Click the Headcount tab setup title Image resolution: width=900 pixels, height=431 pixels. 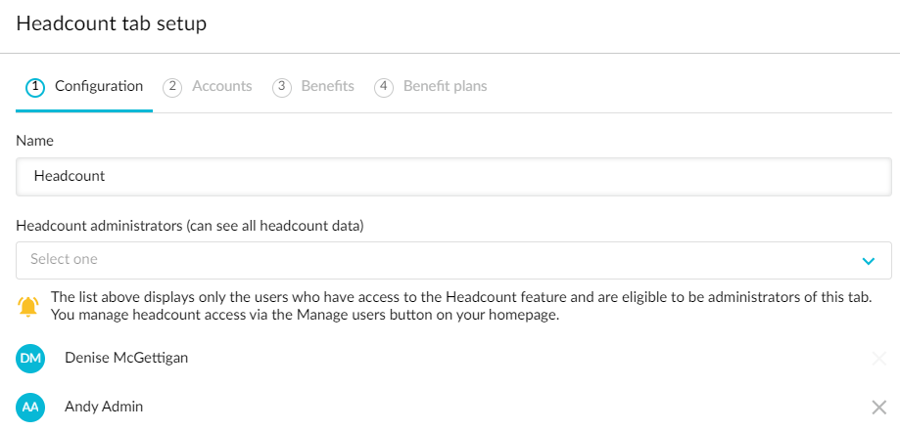[x=111, y=24]
